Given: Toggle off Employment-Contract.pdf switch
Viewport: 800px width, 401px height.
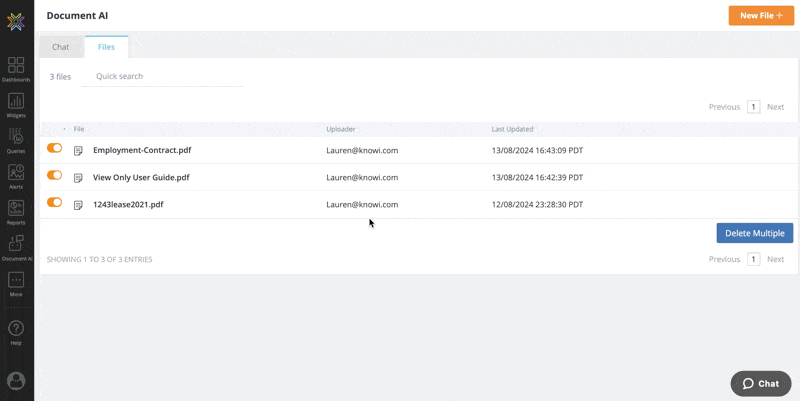Looking at the screenshot, I should point(54,148).
